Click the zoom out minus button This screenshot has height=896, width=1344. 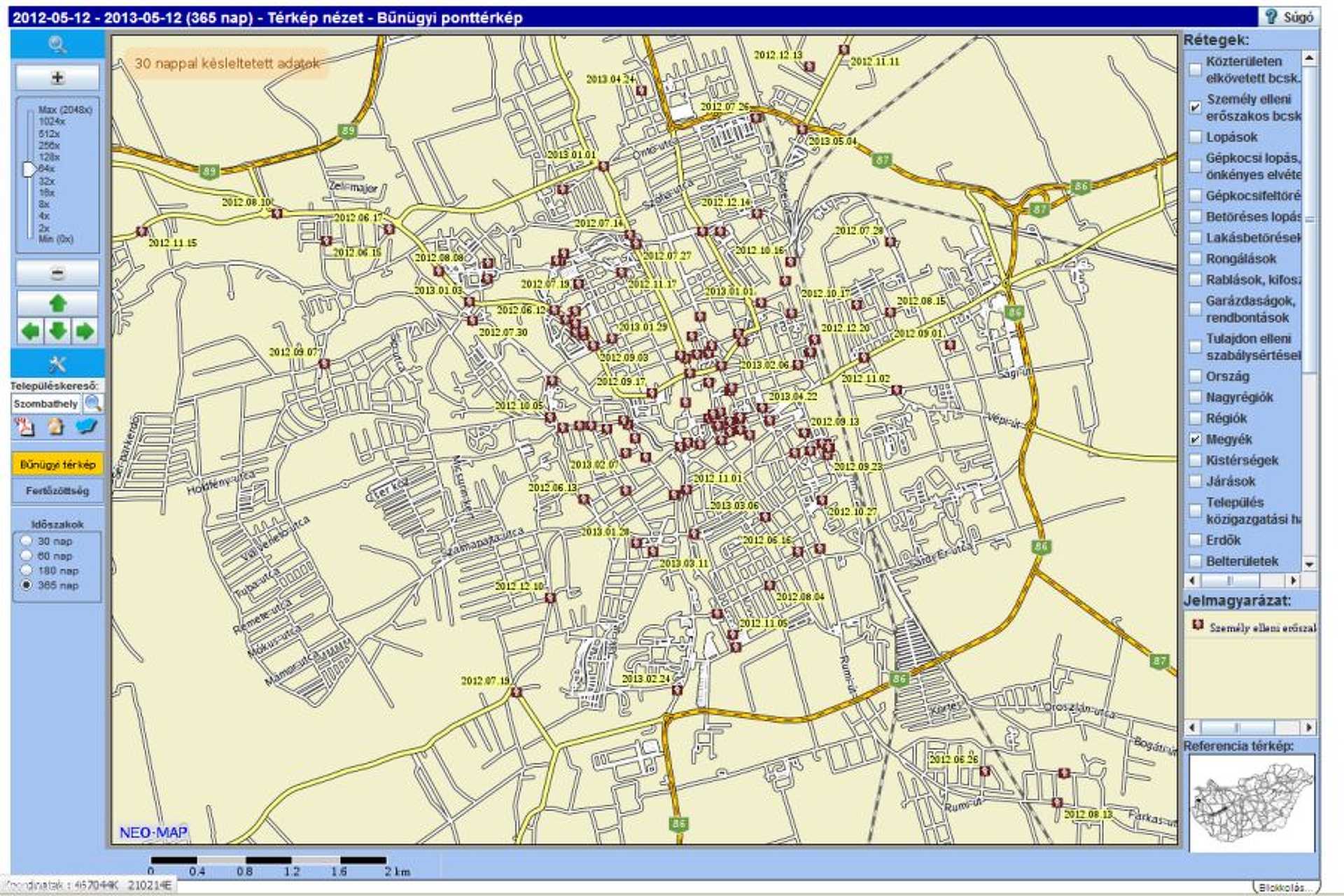(57, 273)
